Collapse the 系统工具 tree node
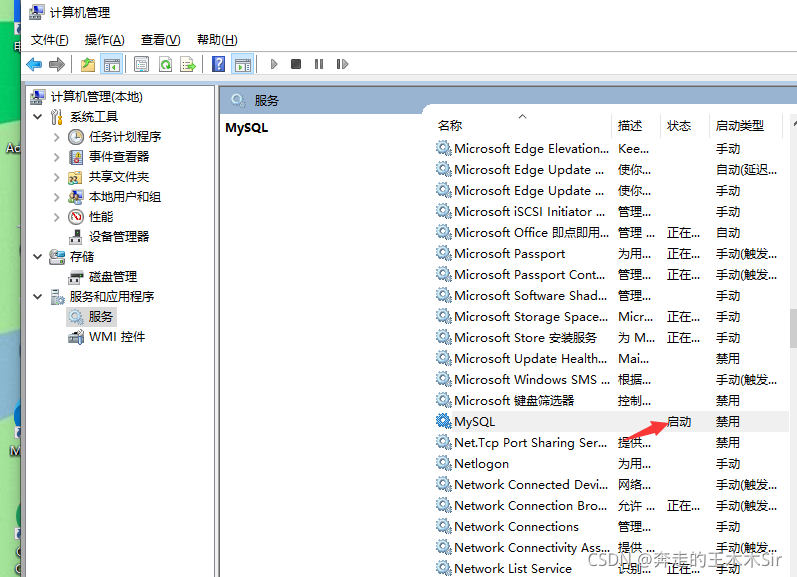The image size is (797, 577). (x=37, y=116)
